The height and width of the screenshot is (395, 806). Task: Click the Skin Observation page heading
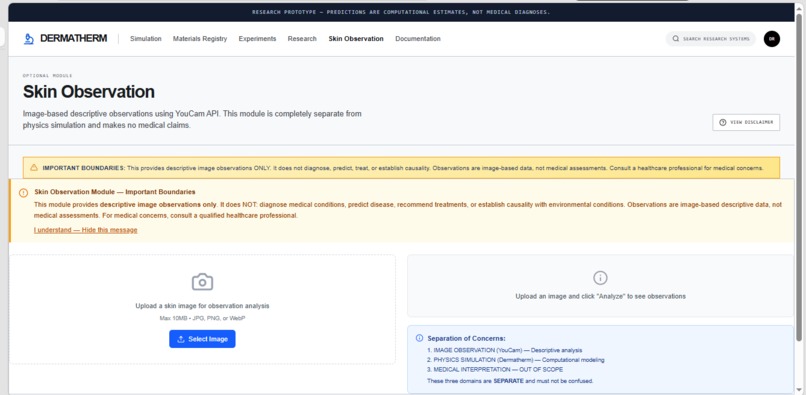88,92
